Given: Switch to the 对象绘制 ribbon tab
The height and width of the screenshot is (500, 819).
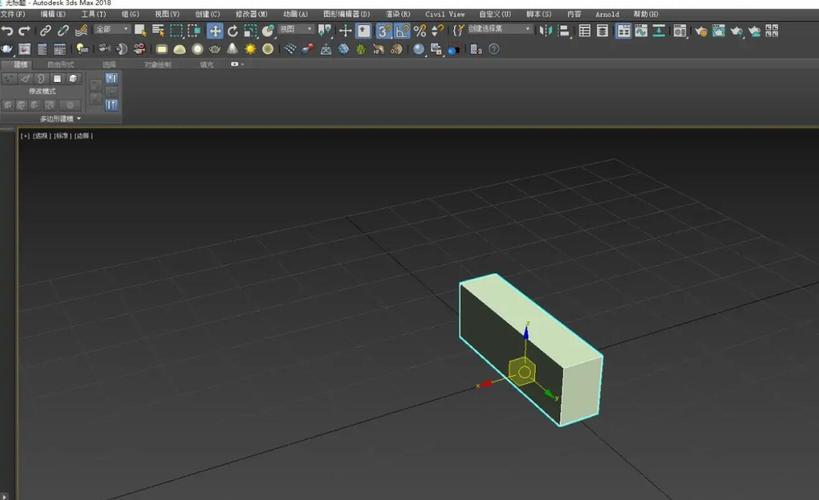Looking at the screenshot, I should (x=158, y=65).
